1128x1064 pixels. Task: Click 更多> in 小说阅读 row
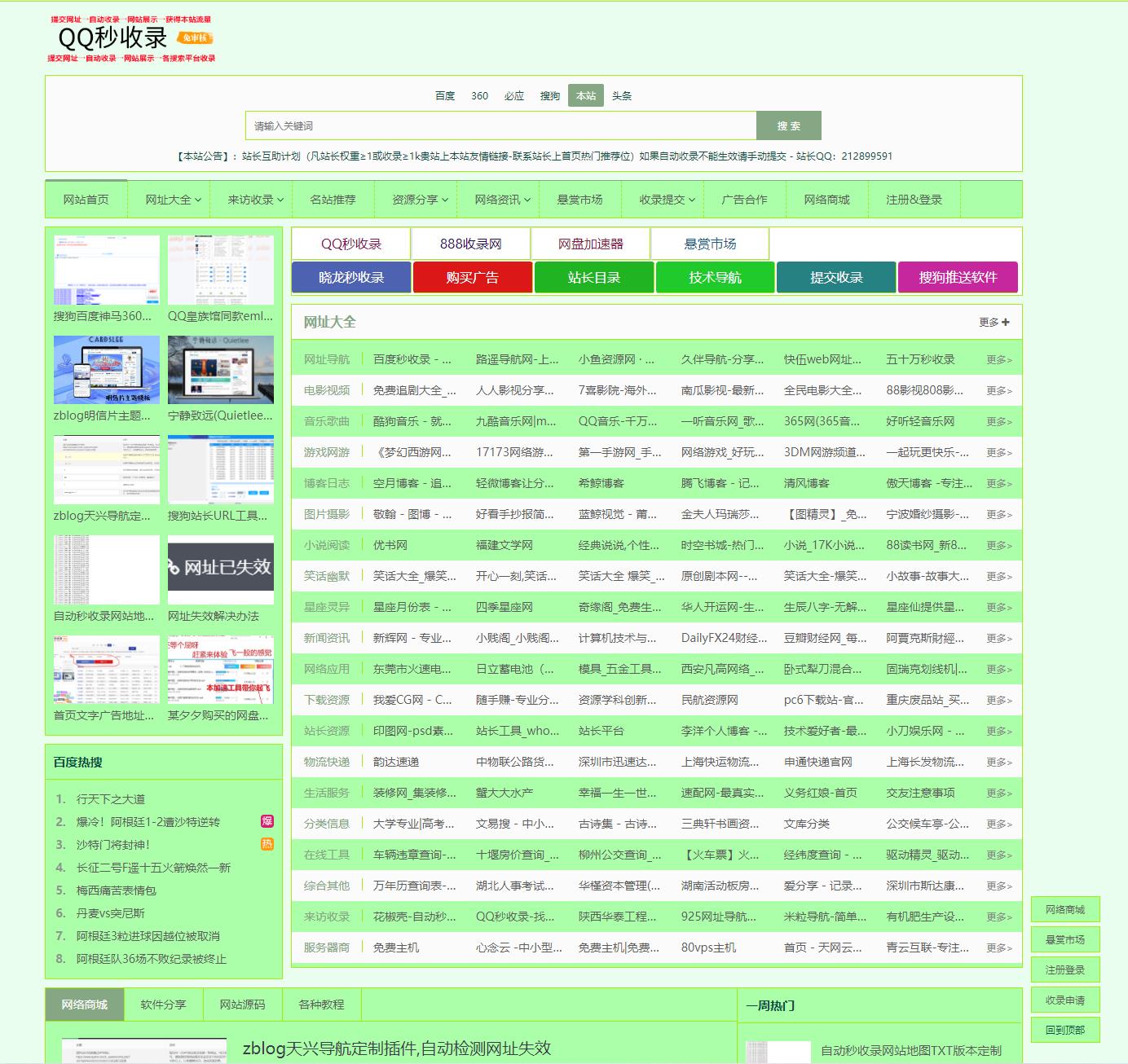click(998, 545)
